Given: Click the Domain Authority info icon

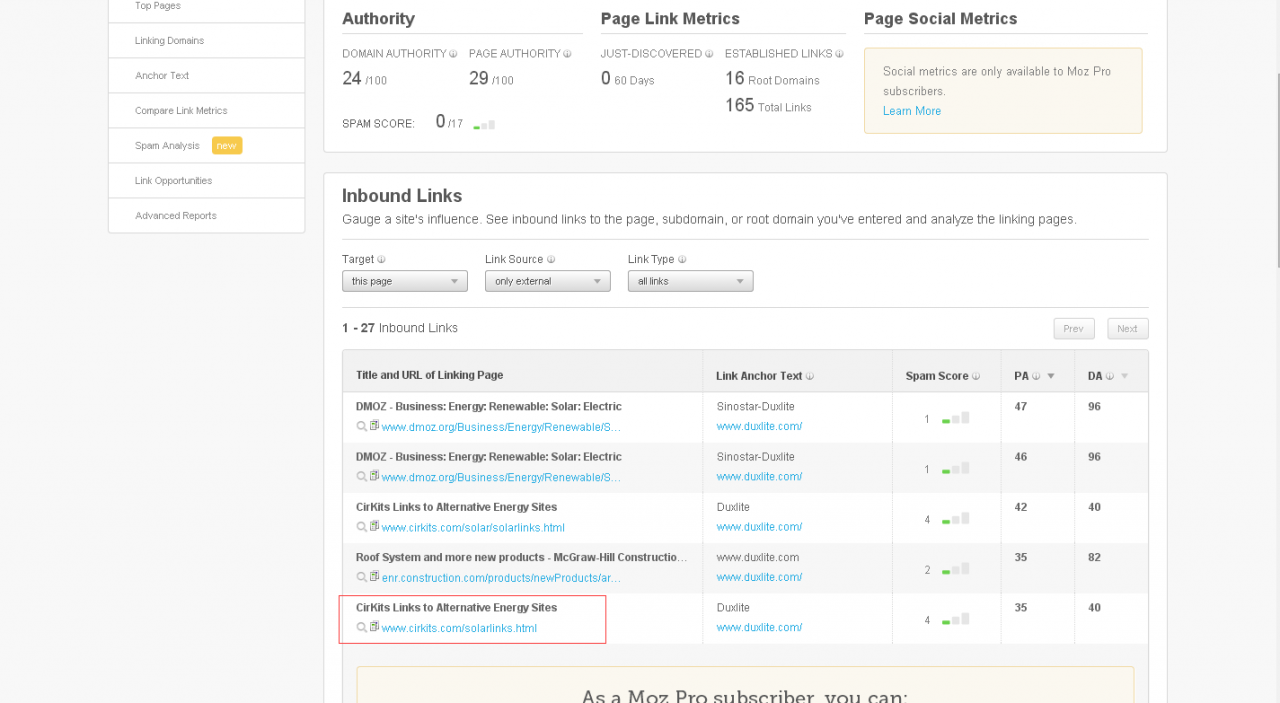Looking at the screenshot, I should coord(453,54).
